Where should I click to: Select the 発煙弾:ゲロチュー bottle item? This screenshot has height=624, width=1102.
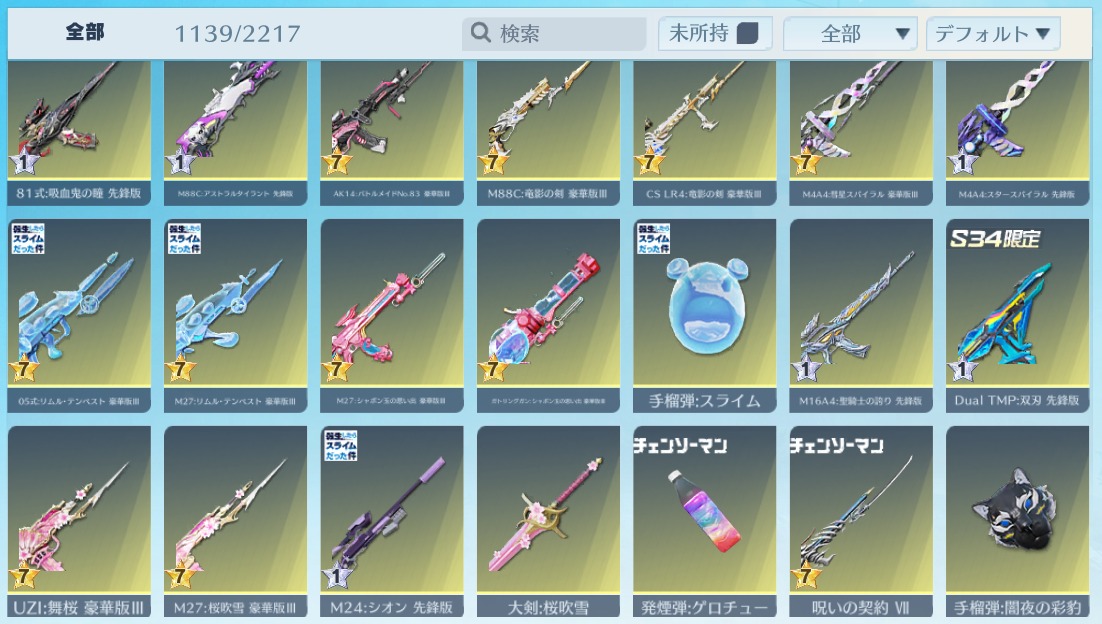[704, 521]
